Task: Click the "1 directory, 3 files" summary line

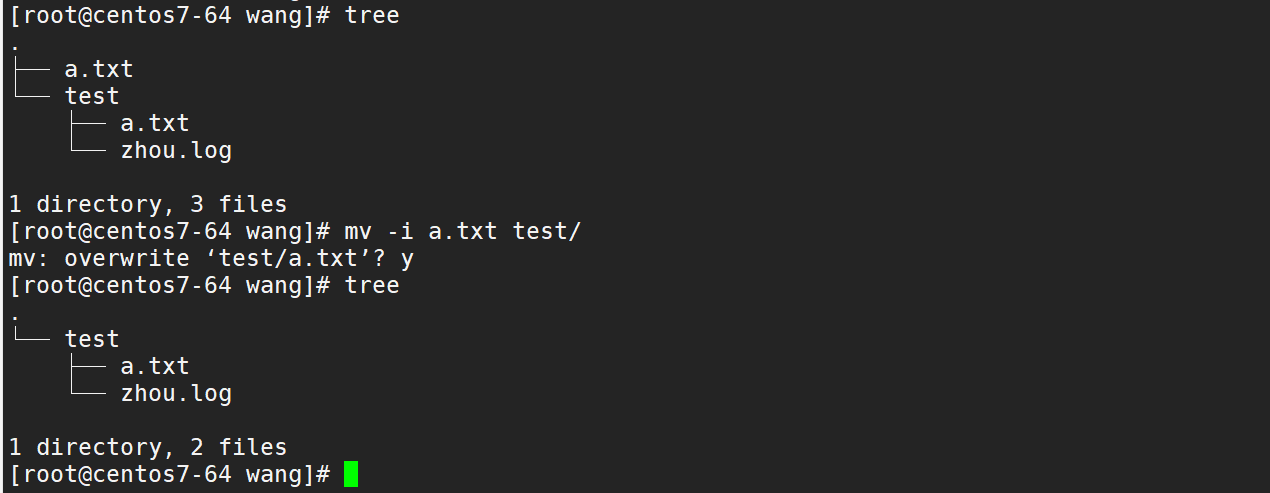Action: [x=148, y=205]
